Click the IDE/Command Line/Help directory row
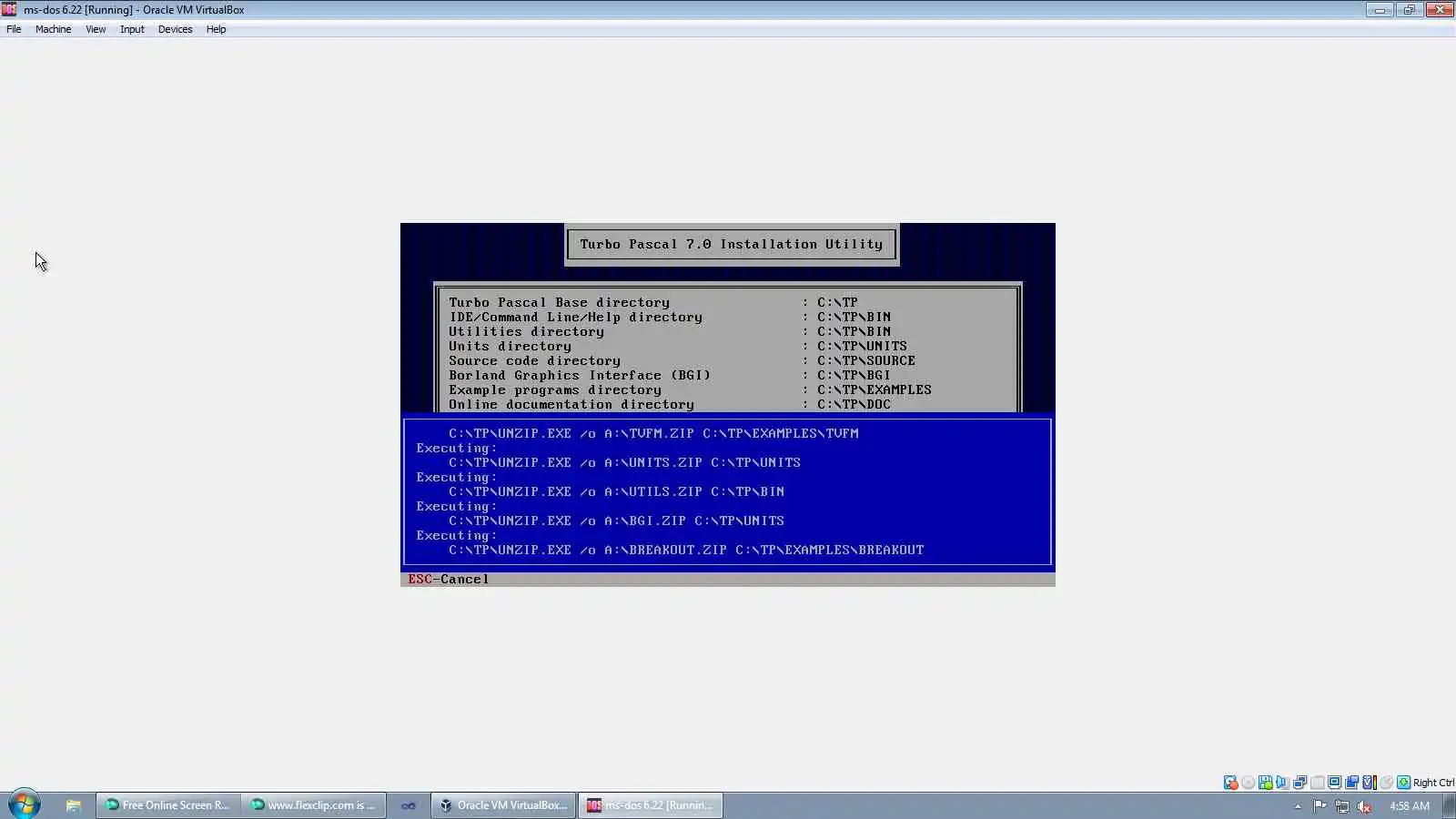The width and height of the screenshot is (1456, 819). (670, 318)
